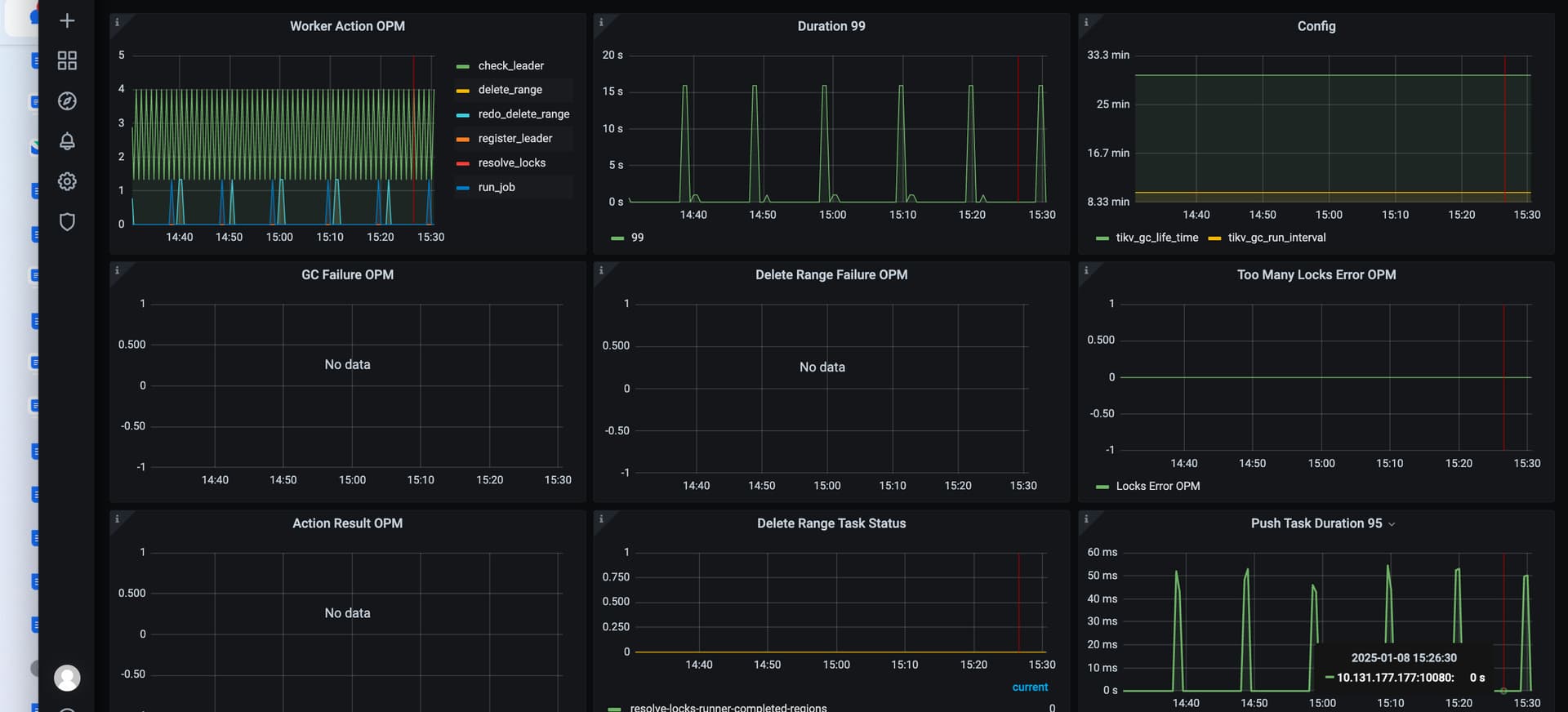Open Explore via the compass icon

tap(67, 100)
